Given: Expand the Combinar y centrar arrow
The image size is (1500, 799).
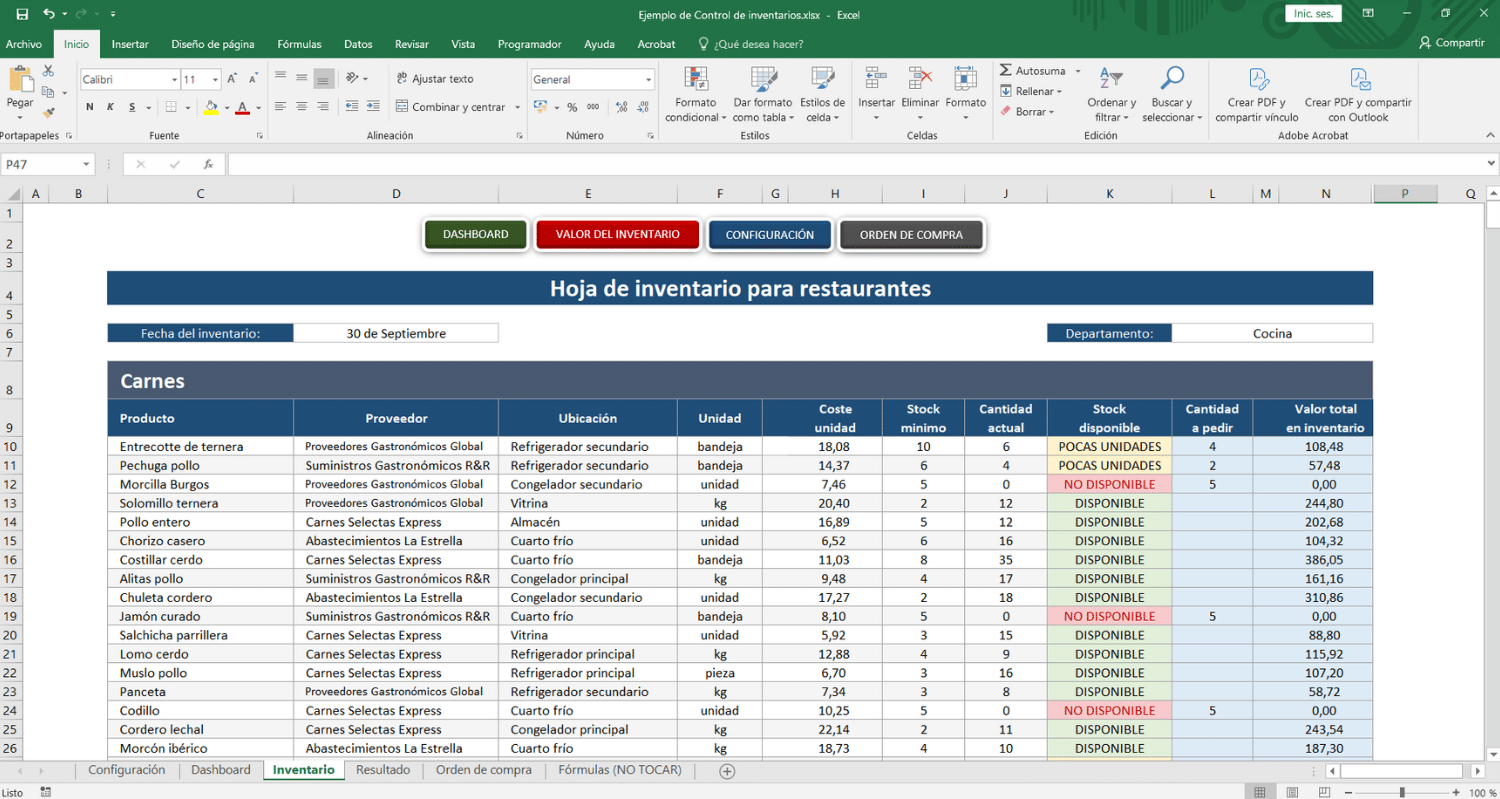Looking at the screenshot, I should [517, 107].
